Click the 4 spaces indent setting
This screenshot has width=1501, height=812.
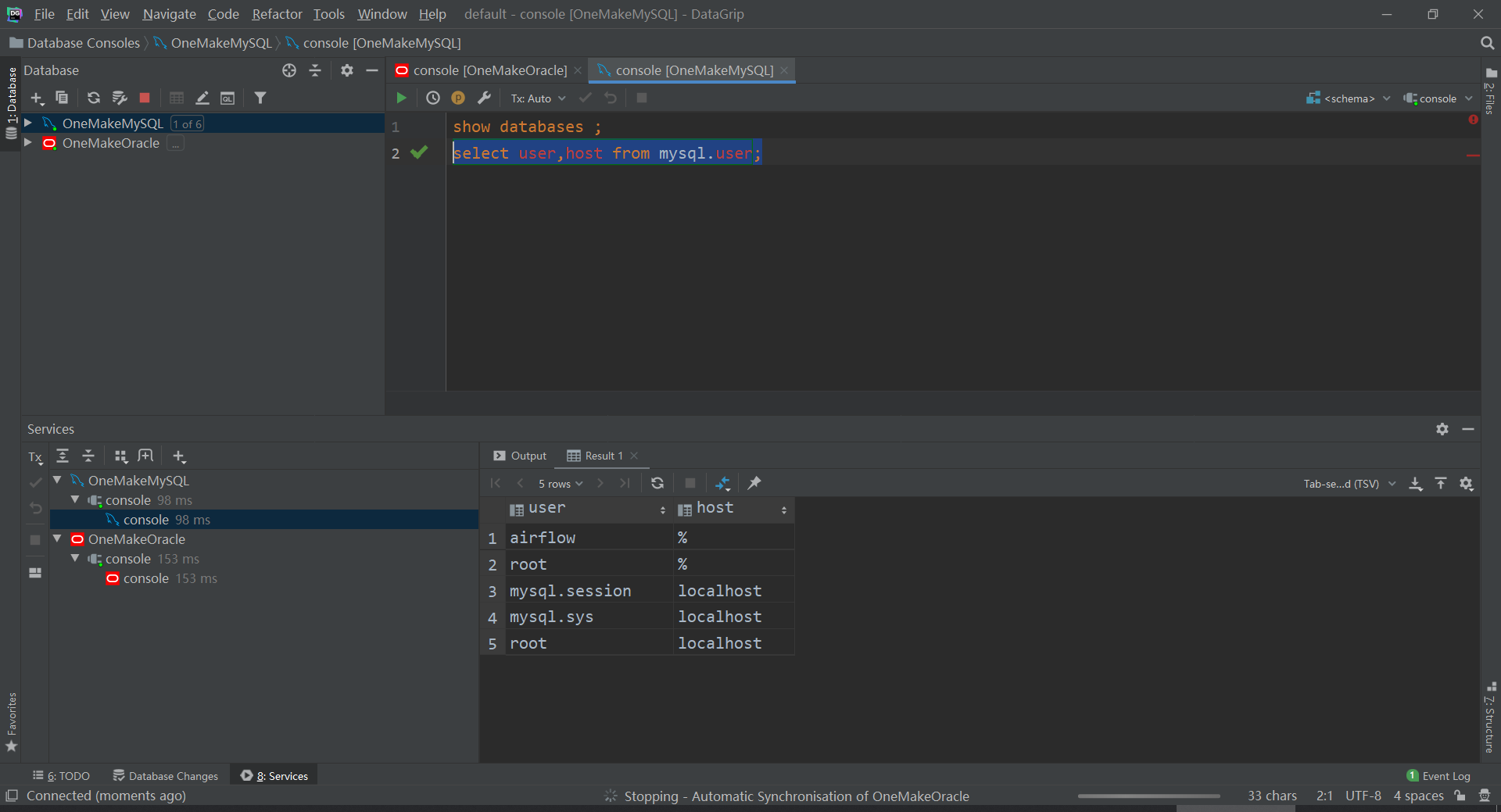click(x=1418, y=796)
